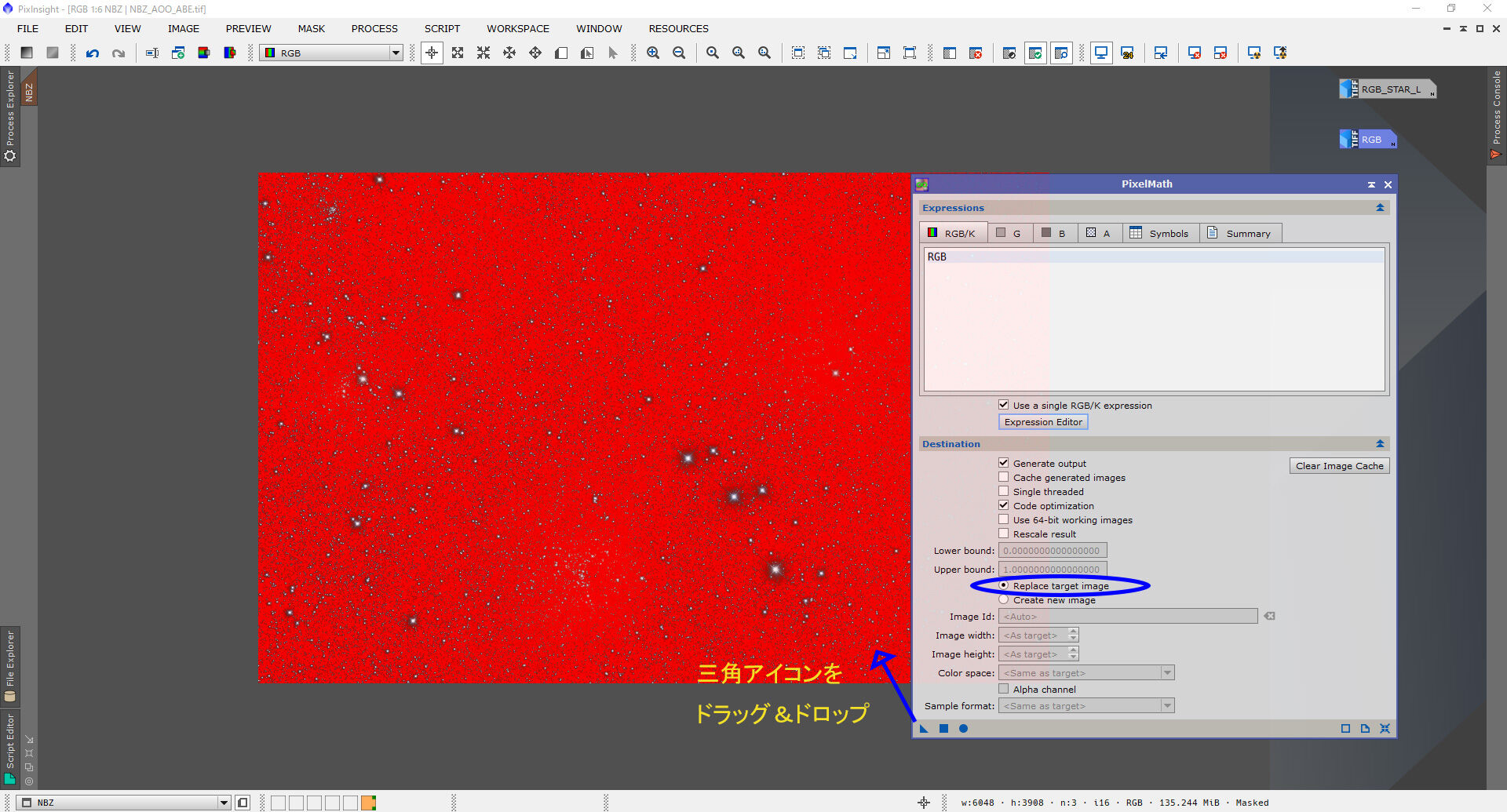Open the PROCESS menu
The image size is (1507, 812).
click(x=374, y=28)
